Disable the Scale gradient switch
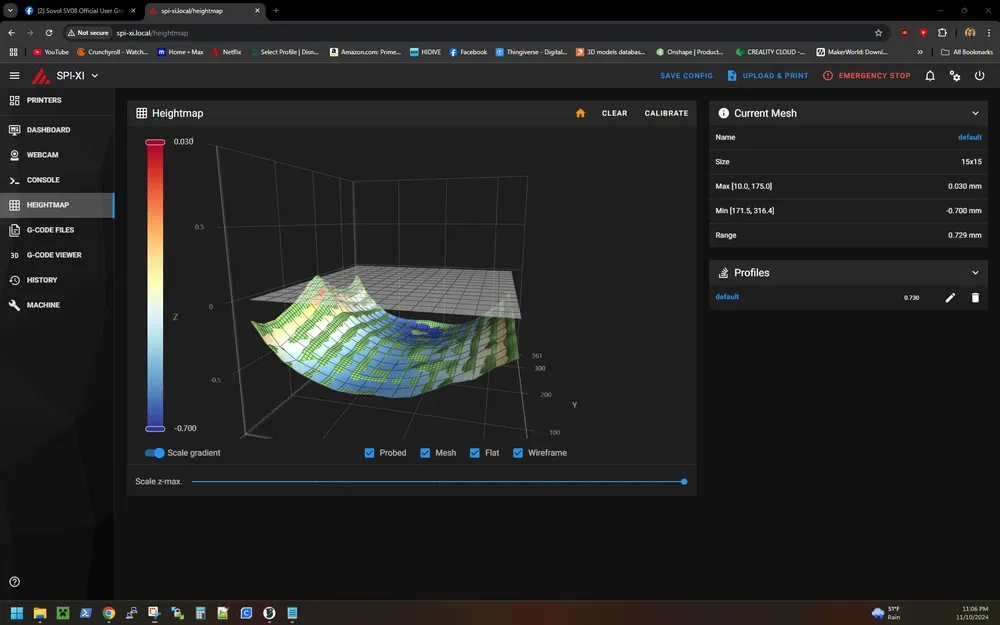Screen dimensions: 1000x625 click(x=155, y=453)
